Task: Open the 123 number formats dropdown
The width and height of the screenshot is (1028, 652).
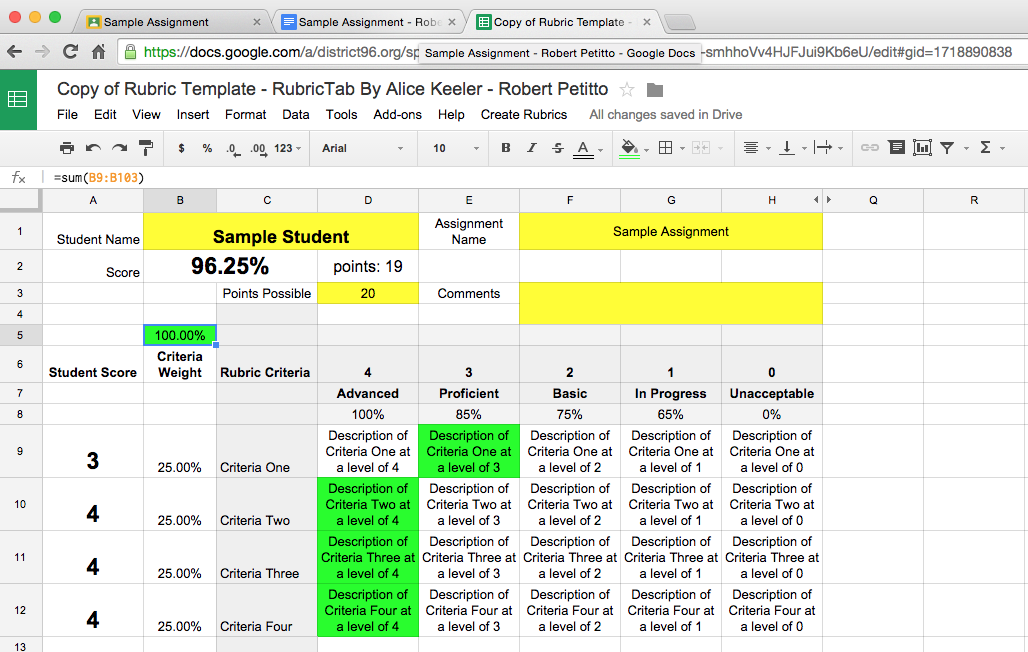Action: pos(287,148)
